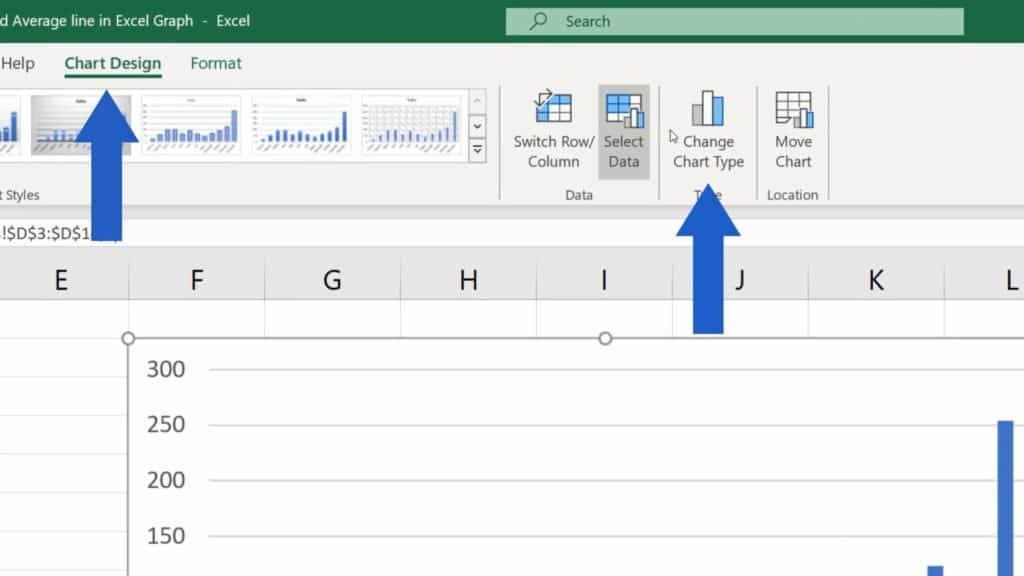Select column header H
The height and width of the screenshot is (576, 1024).
coord(466,281)
